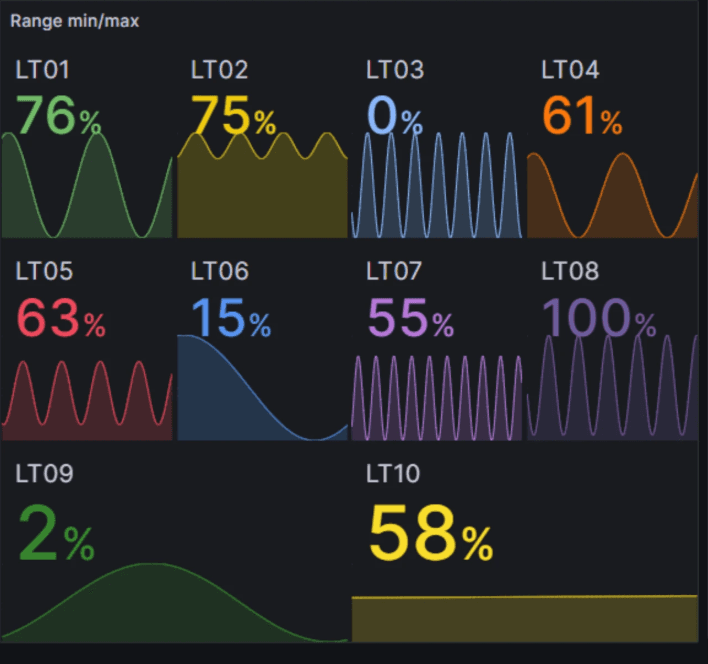708x664 pixels.
Task: Click the LT08 violet sparkline graph
Action: 612,387
